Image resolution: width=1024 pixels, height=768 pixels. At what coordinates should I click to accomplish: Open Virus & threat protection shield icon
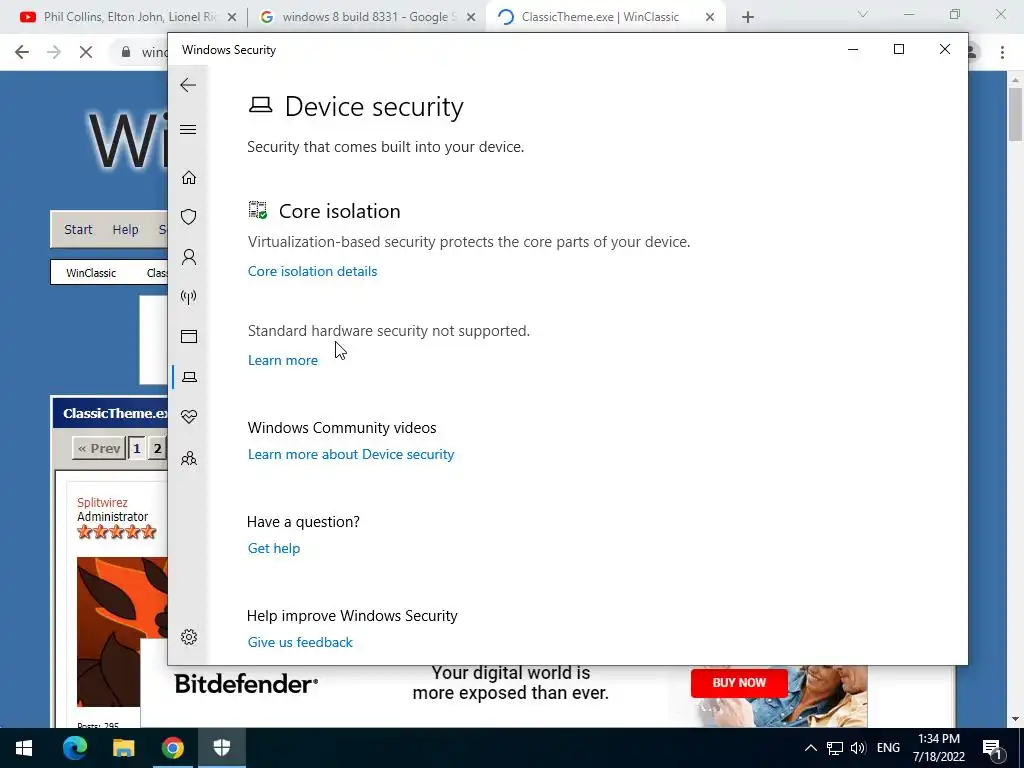pos(189,217)
